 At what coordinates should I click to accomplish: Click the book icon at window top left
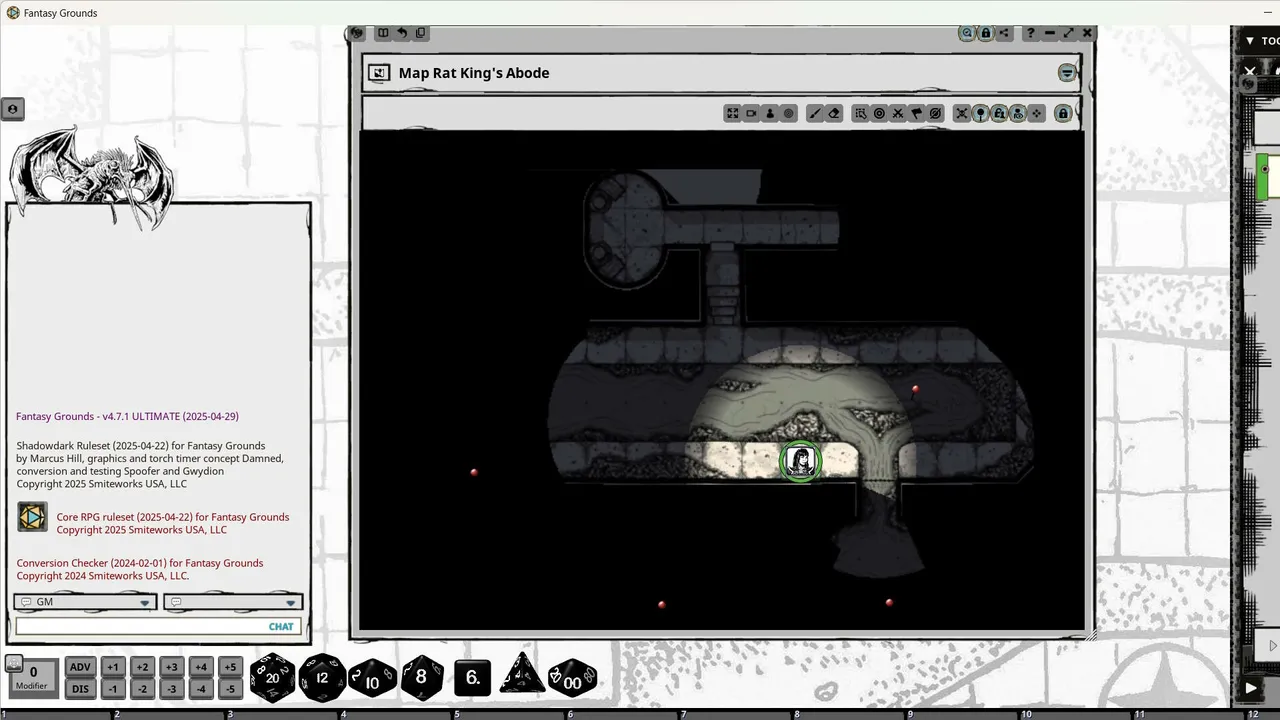[383, 33]
